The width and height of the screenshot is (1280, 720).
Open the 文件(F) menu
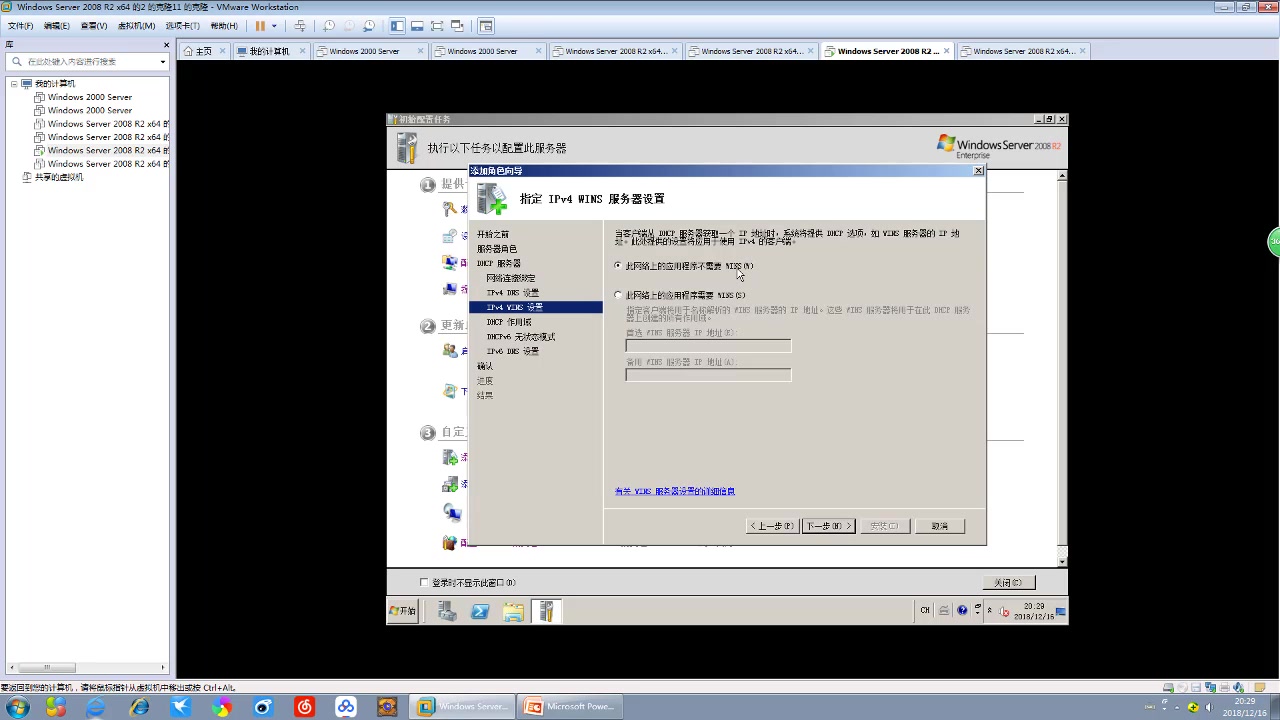point(20,25)
